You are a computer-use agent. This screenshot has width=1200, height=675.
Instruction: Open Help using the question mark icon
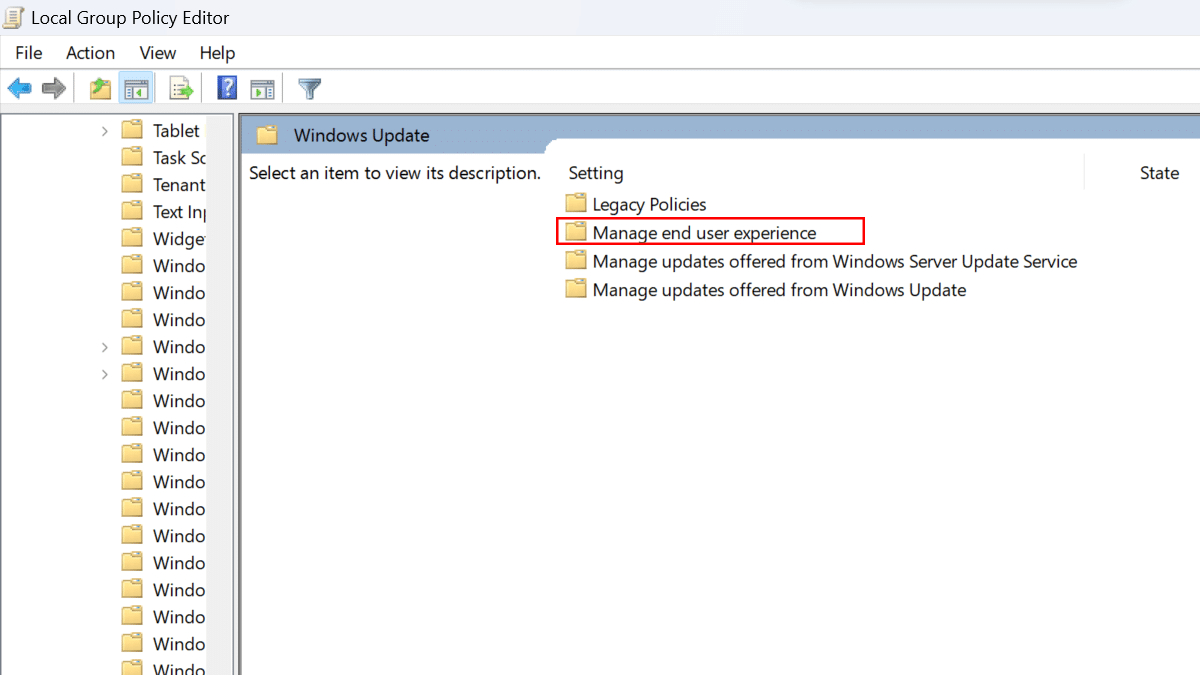(x=227, y=89)
